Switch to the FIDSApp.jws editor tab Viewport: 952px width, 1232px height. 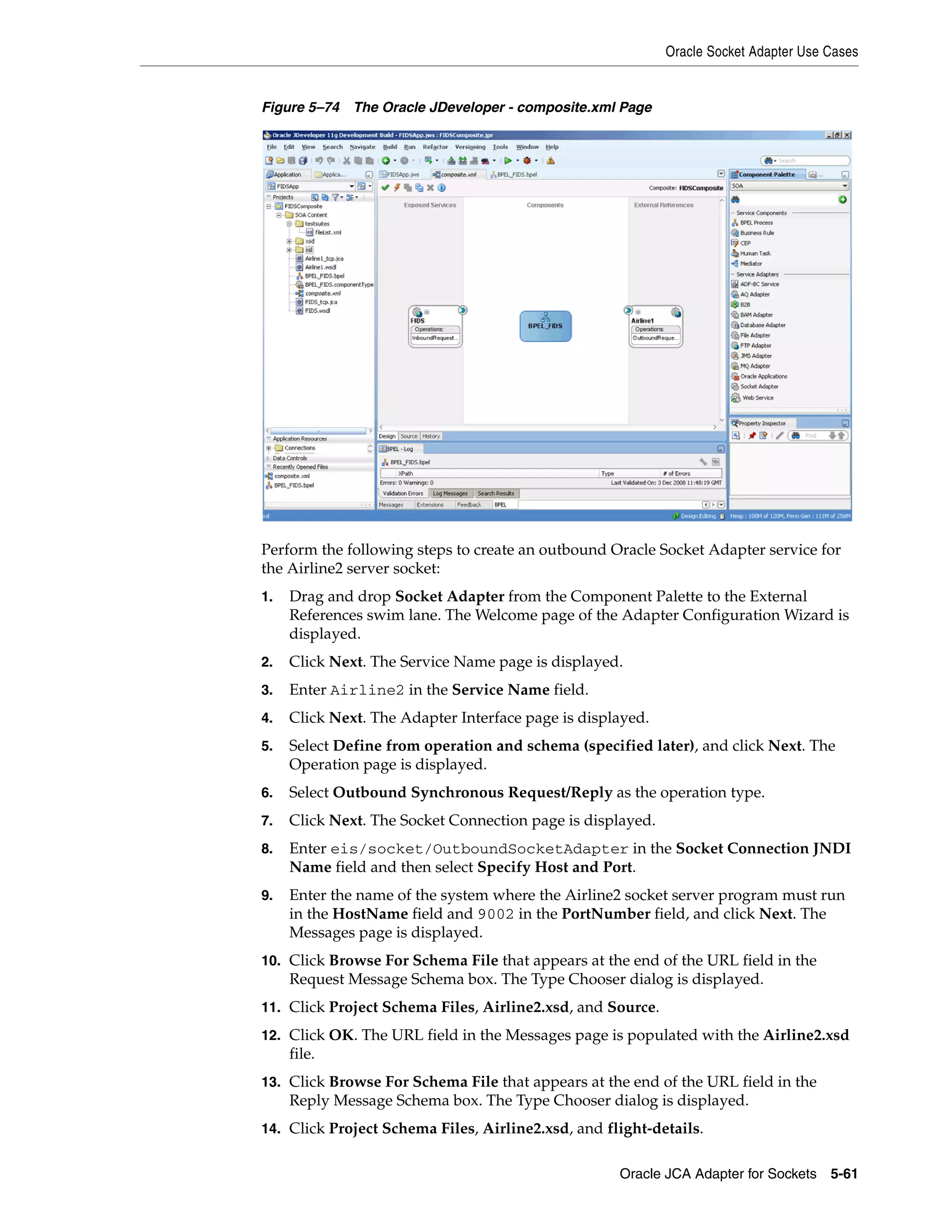coord(399,175)
